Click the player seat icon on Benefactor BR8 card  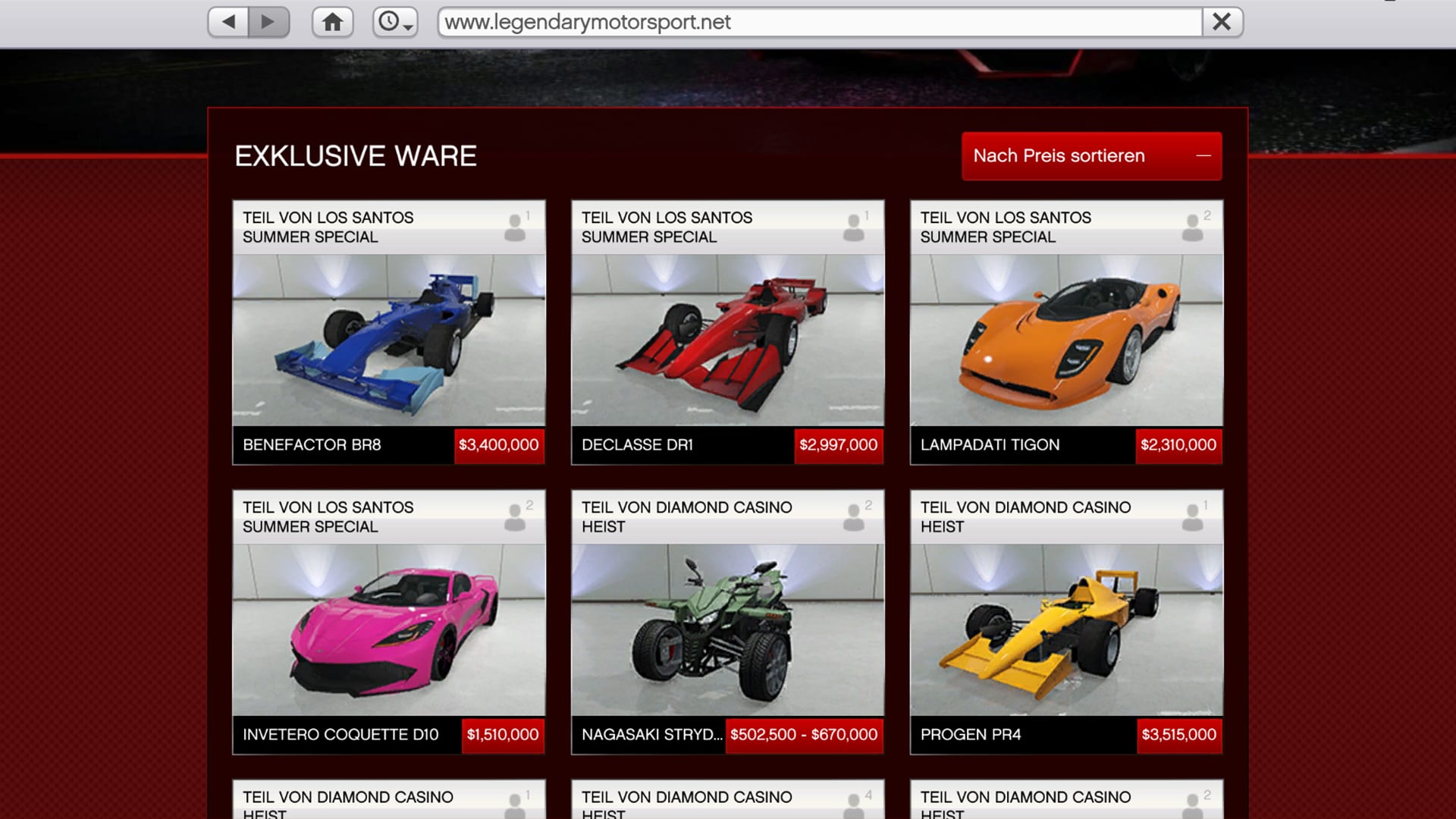tap(516, 227)
